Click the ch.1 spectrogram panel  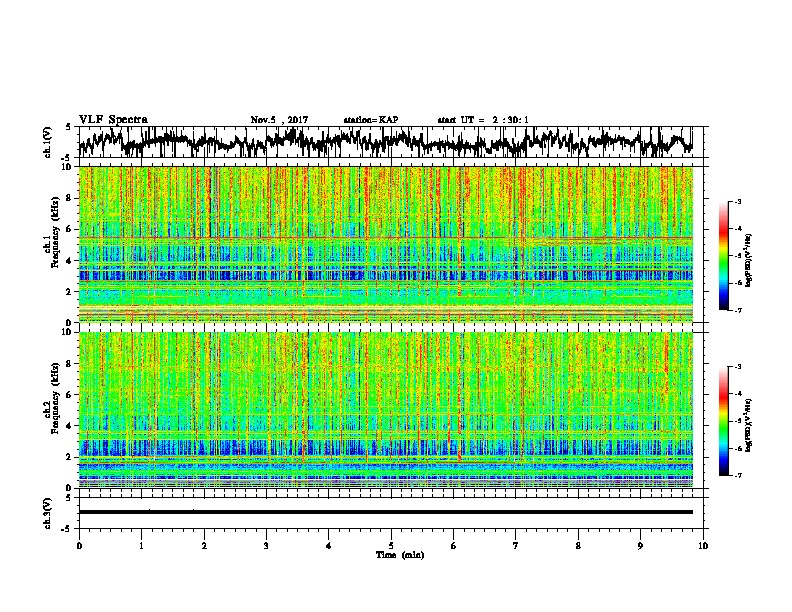pos(386,244)
